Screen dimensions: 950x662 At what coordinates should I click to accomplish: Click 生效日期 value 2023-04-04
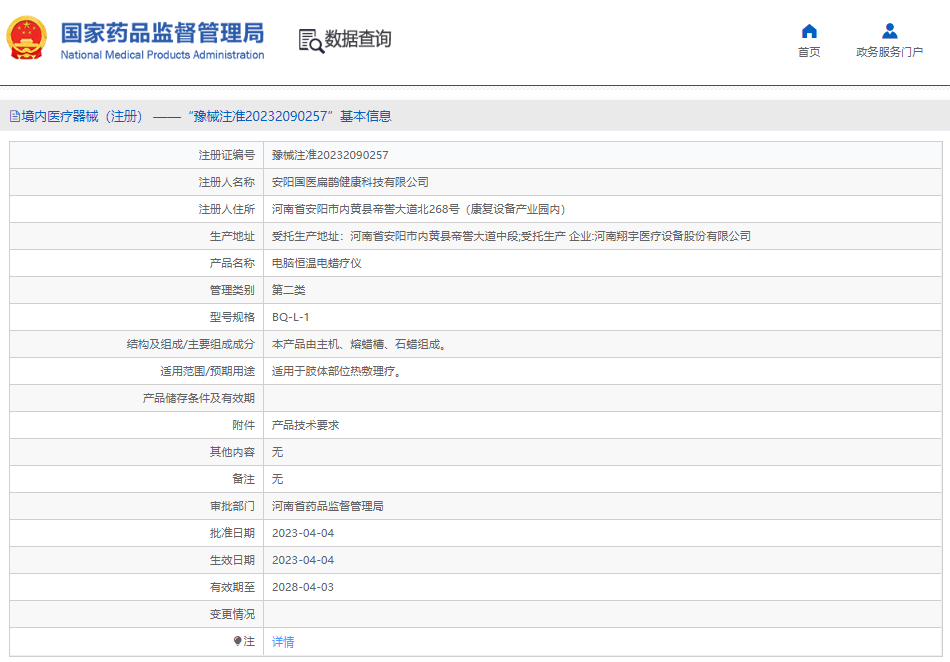pyautogui.click(x=303, y=560)
